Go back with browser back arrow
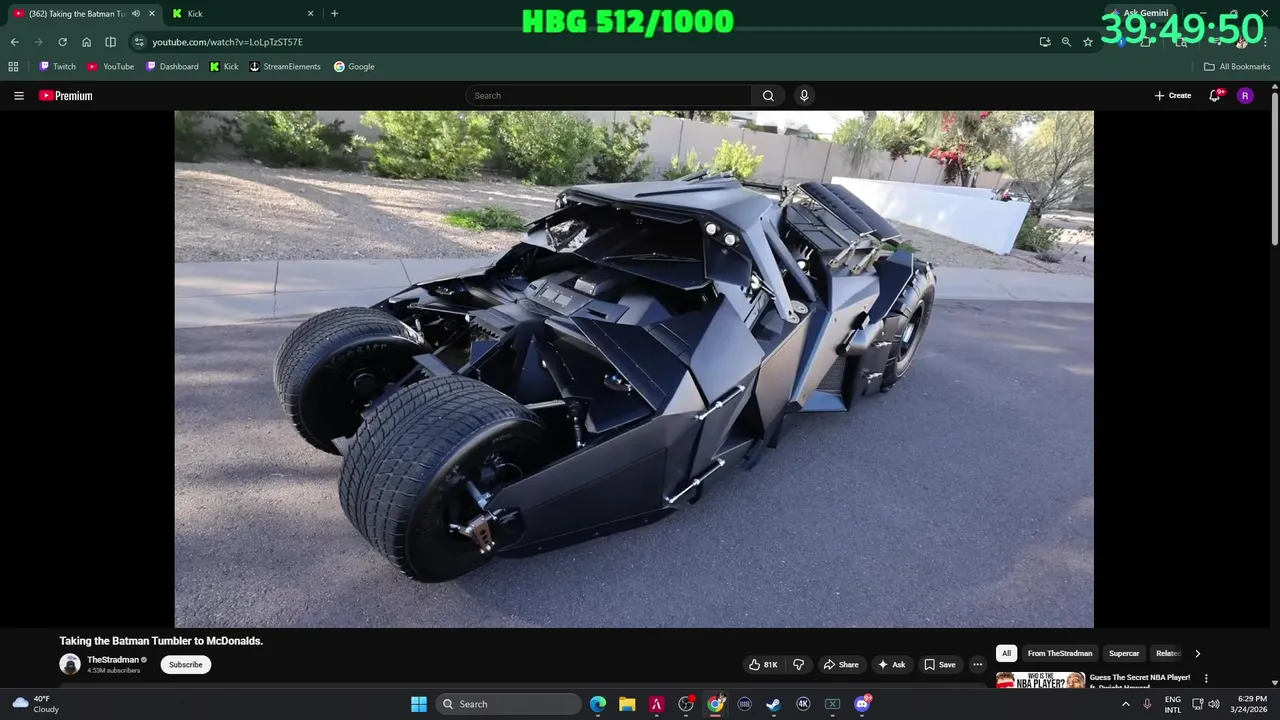Screen dimensions: 1280x720 [14, 42]
